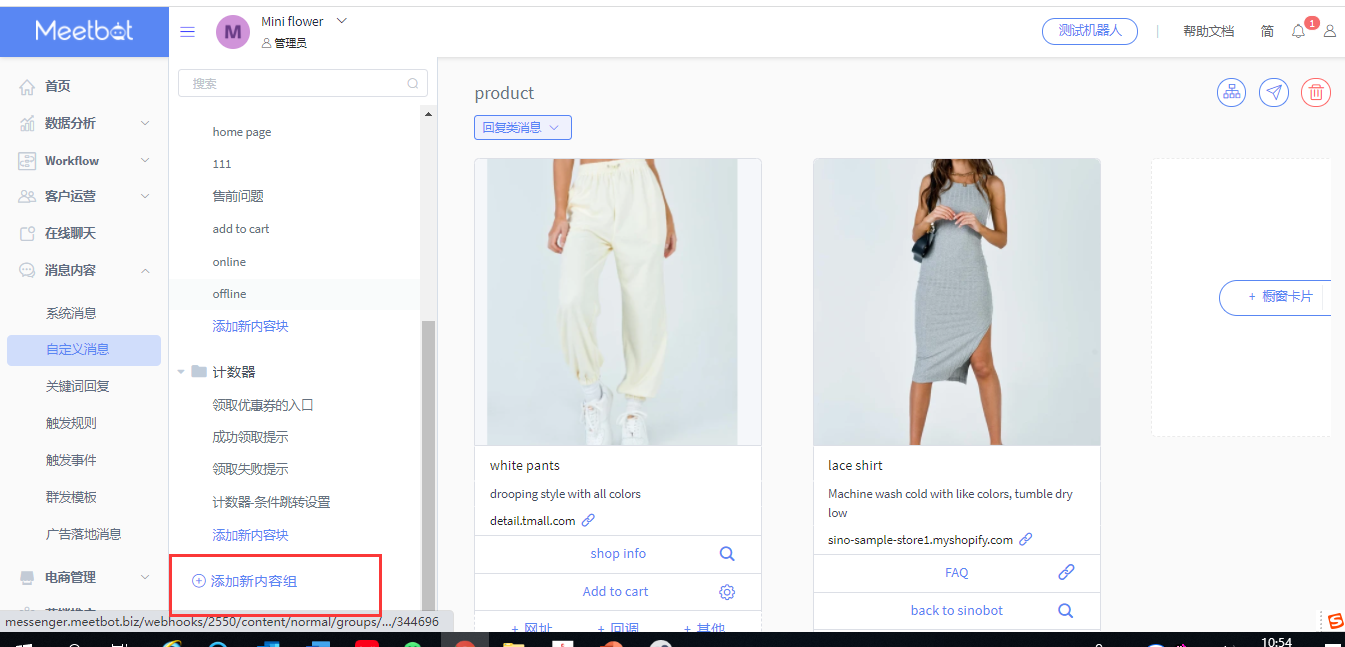Select the offline content block
The width and height of the screenshot is (1345, 647).
tap(229, 294)
